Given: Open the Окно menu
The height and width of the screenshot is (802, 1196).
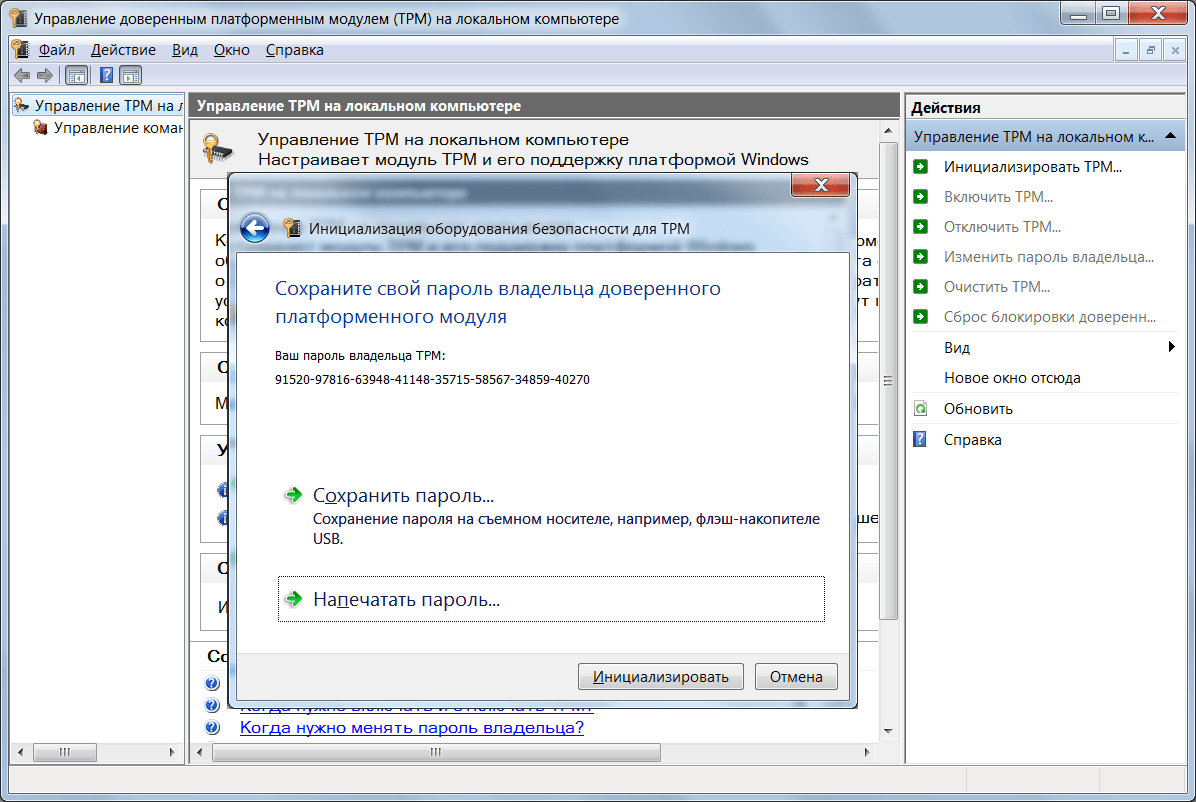Looking at the screenshot, I should coord(231,50).
